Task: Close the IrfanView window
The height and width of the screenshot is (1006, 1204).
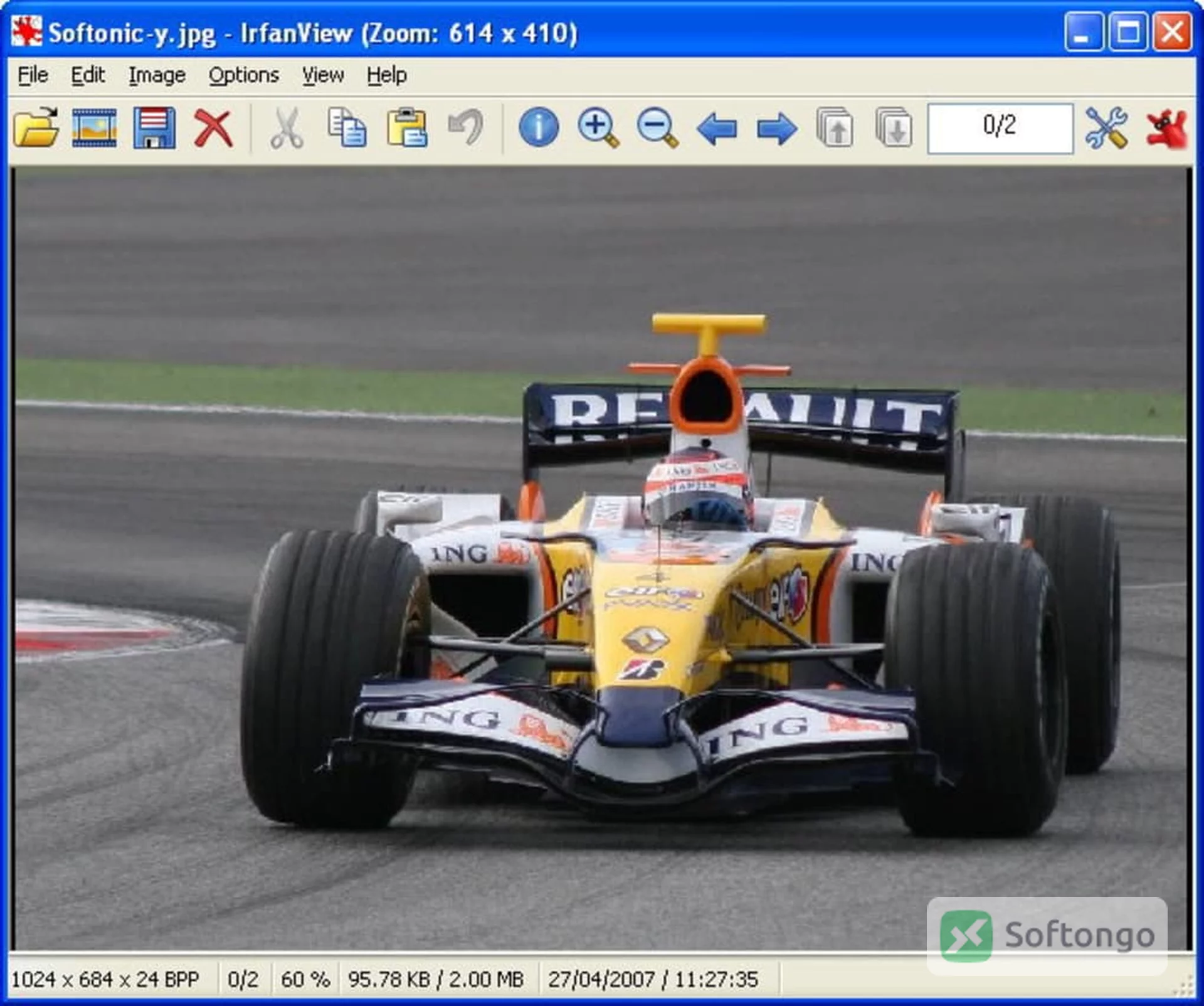Action: pos(1173,31)
